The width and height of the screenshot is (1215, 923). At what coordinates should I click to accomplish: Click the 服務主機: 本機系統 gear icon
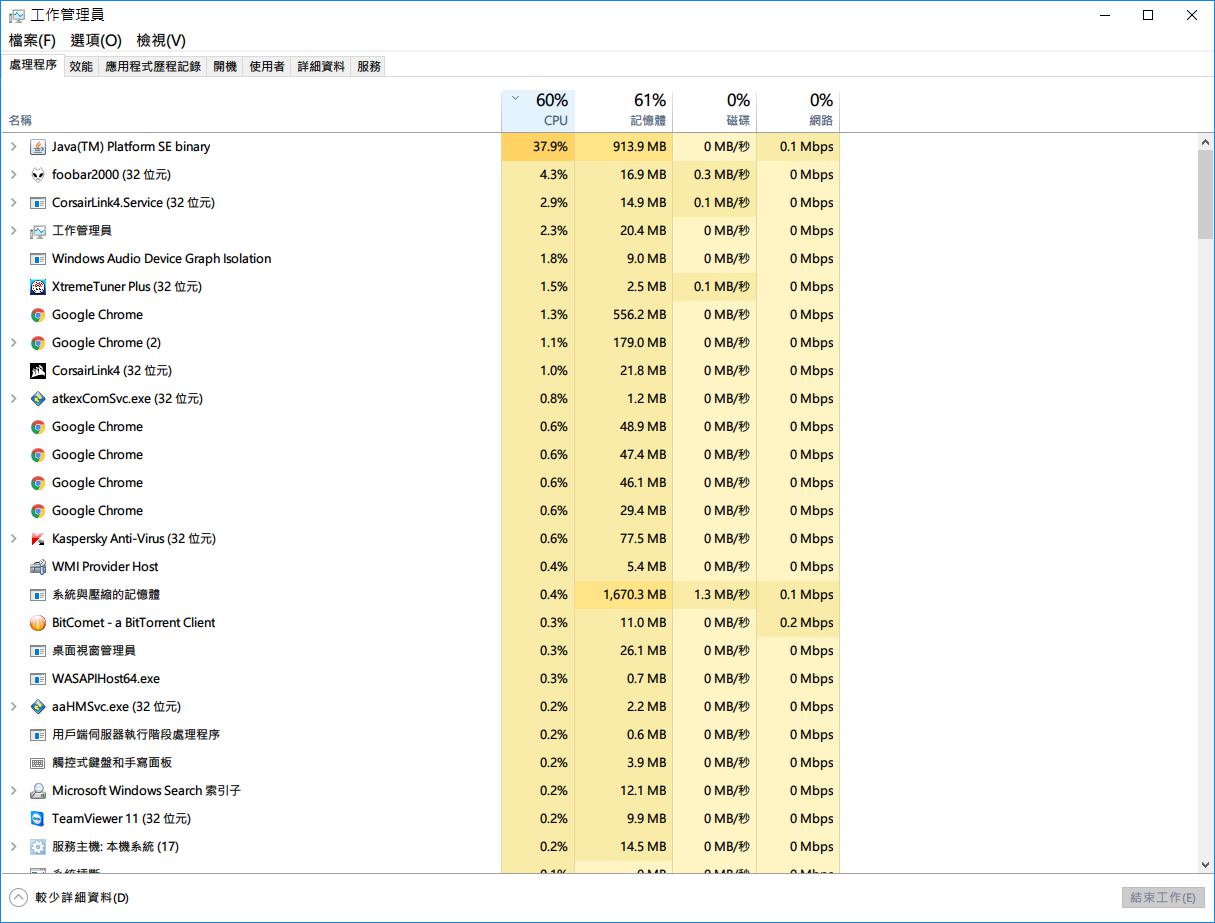pyautogui.click(x=38, y=847)
